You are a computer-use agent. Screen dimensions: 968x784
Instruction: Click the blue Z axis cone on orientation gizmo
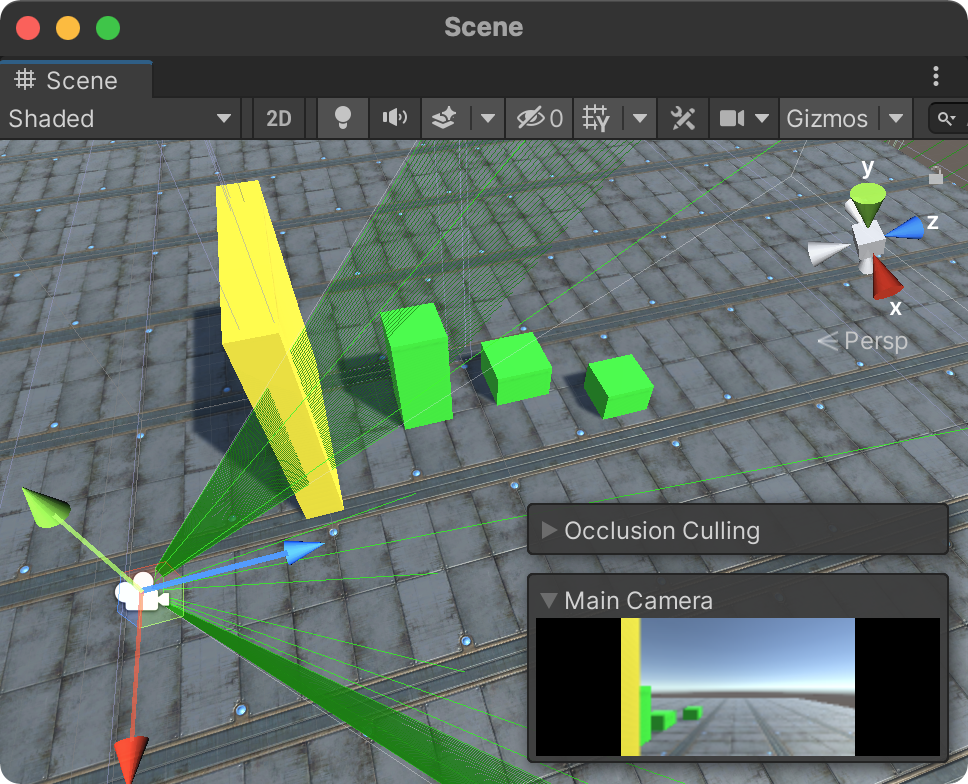click(x=906, y=228)
